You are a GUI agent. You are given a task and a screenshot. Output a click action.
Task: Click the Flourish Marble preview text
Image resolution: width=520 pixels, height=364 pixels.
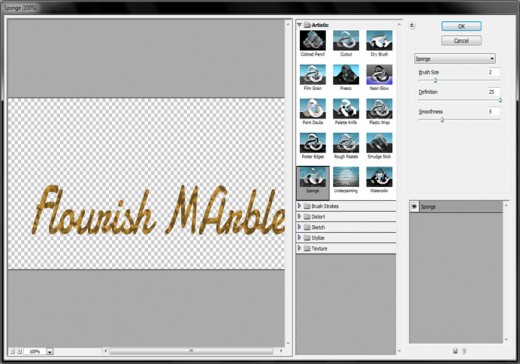158,210
